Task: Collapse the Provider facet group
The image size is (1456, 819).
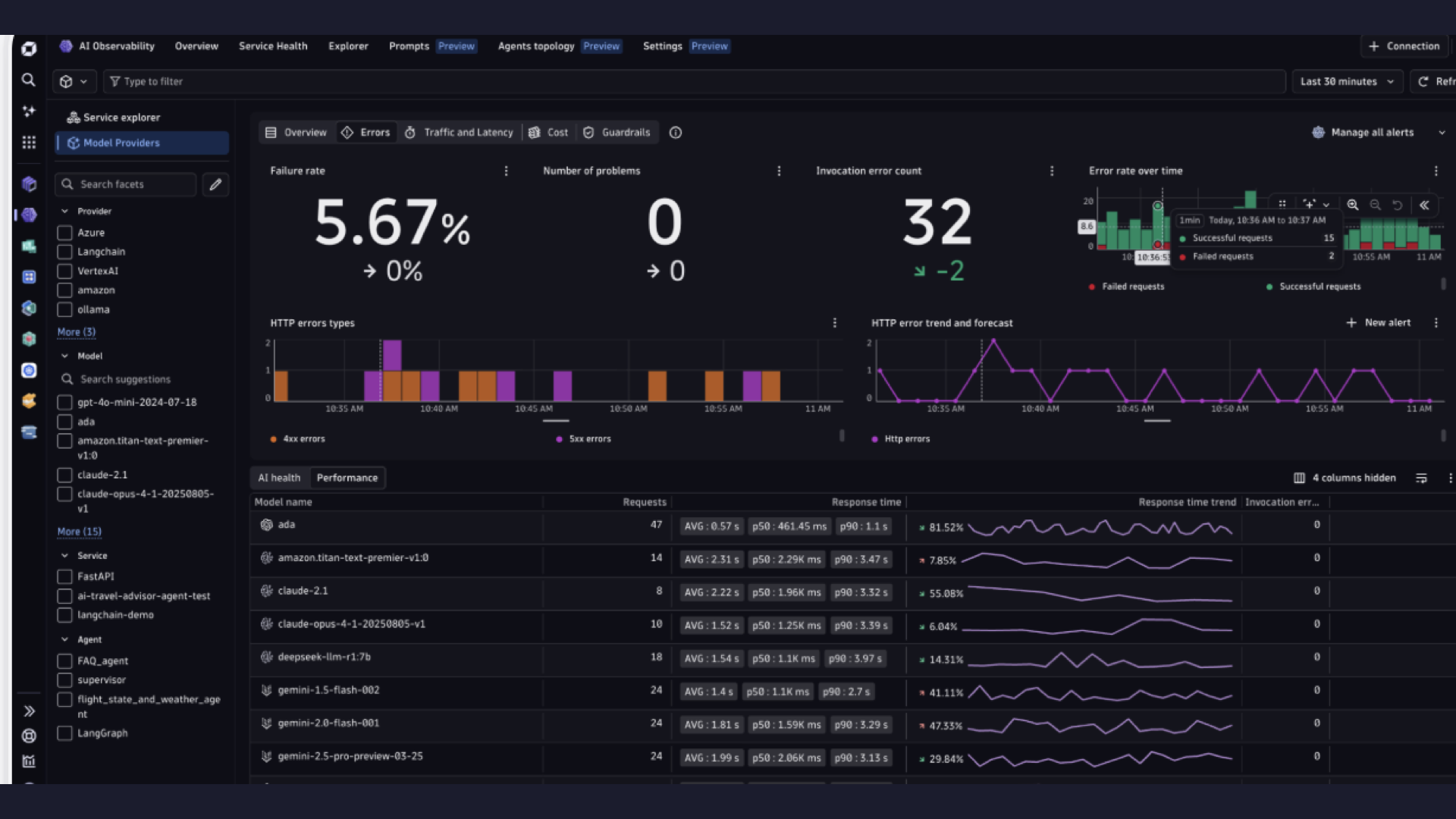Action: [x=64, y=212]
